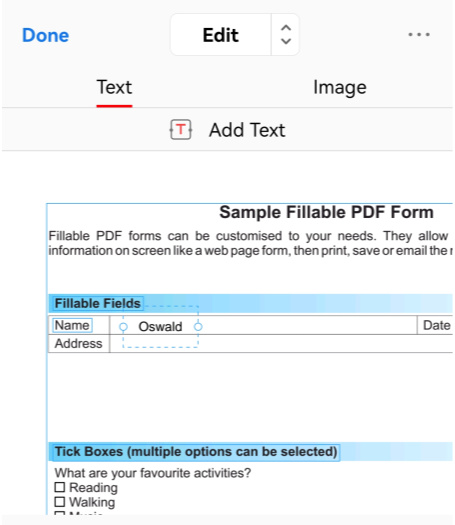This screenshot has height=525, width=455.
Task: Tick the Reading checkbox
Action: tap(60, 487)
